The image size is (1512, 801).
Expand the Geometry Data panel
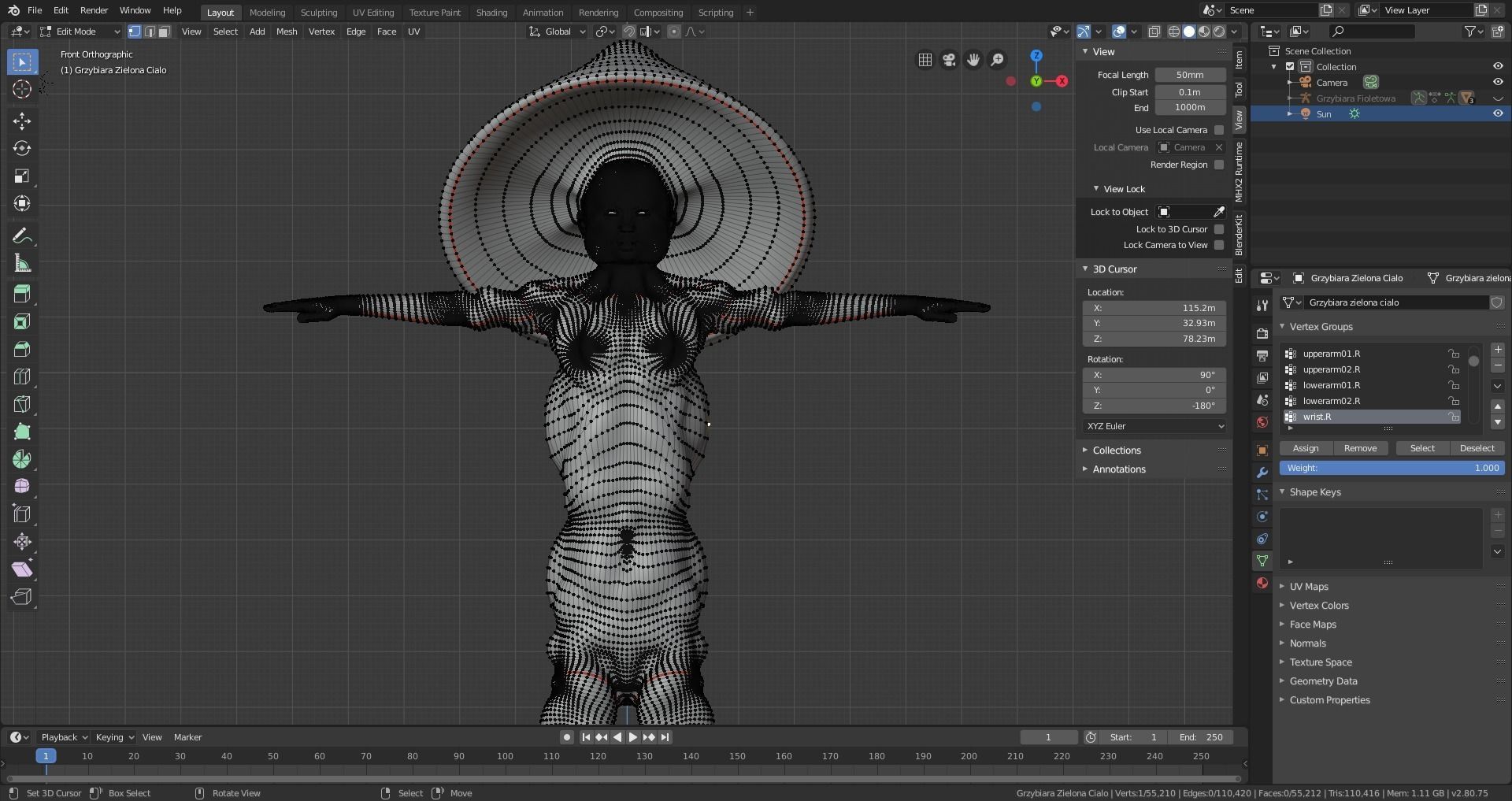(1323, 681)
